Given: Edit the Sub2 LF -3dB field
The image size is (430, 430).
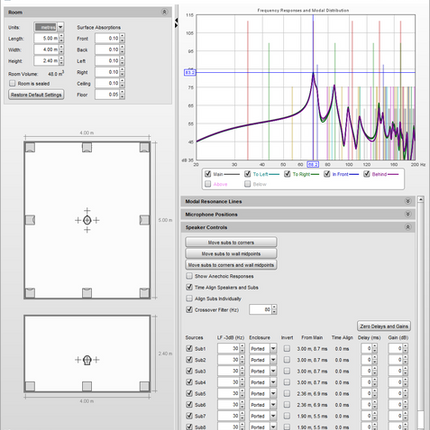Looking at the screenshot, I should 229,360.
